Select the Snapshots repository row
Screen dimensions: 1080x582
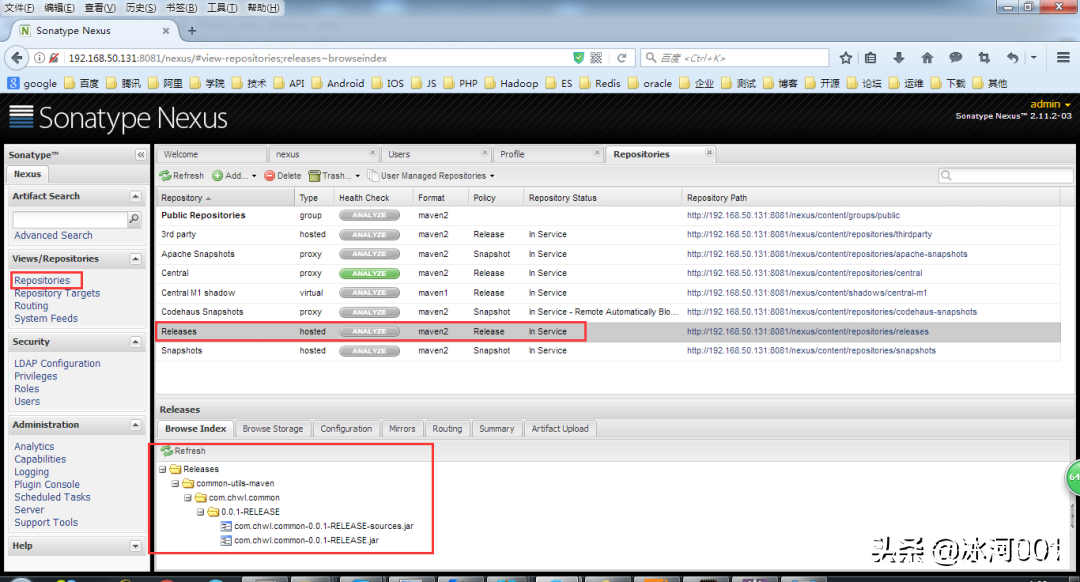(x=608, y=351)
